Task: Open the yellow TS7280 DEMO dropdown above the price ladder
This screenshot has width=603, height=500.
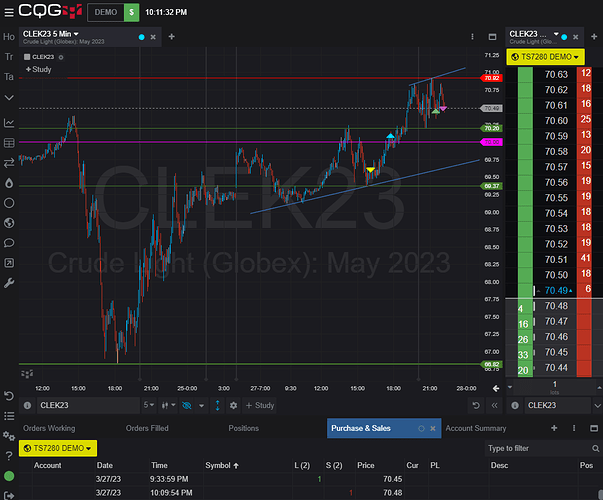Action: pyautogui.click(x=549, y=58)
